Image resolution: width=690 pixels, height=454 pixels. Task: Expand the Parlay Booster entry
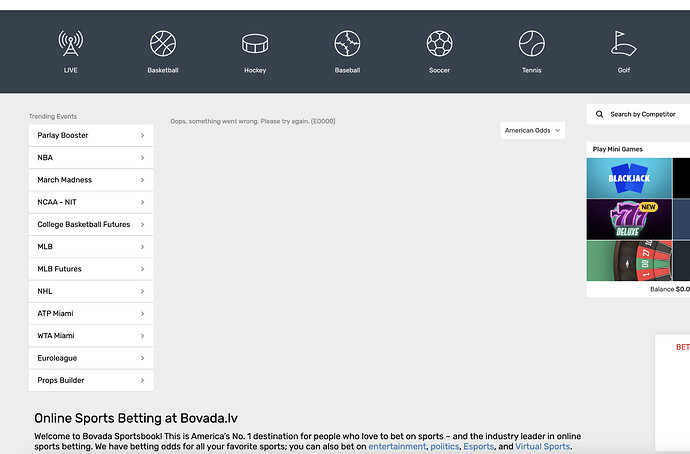point(91,135)
